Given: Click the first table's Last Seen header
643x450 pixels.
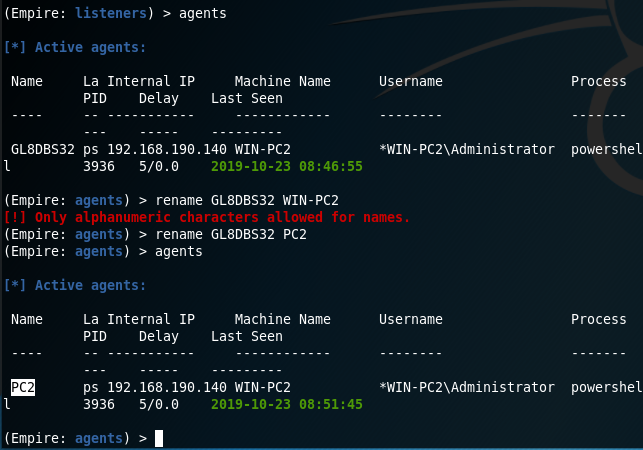Looking at the screenshot, I should point(247,98).
